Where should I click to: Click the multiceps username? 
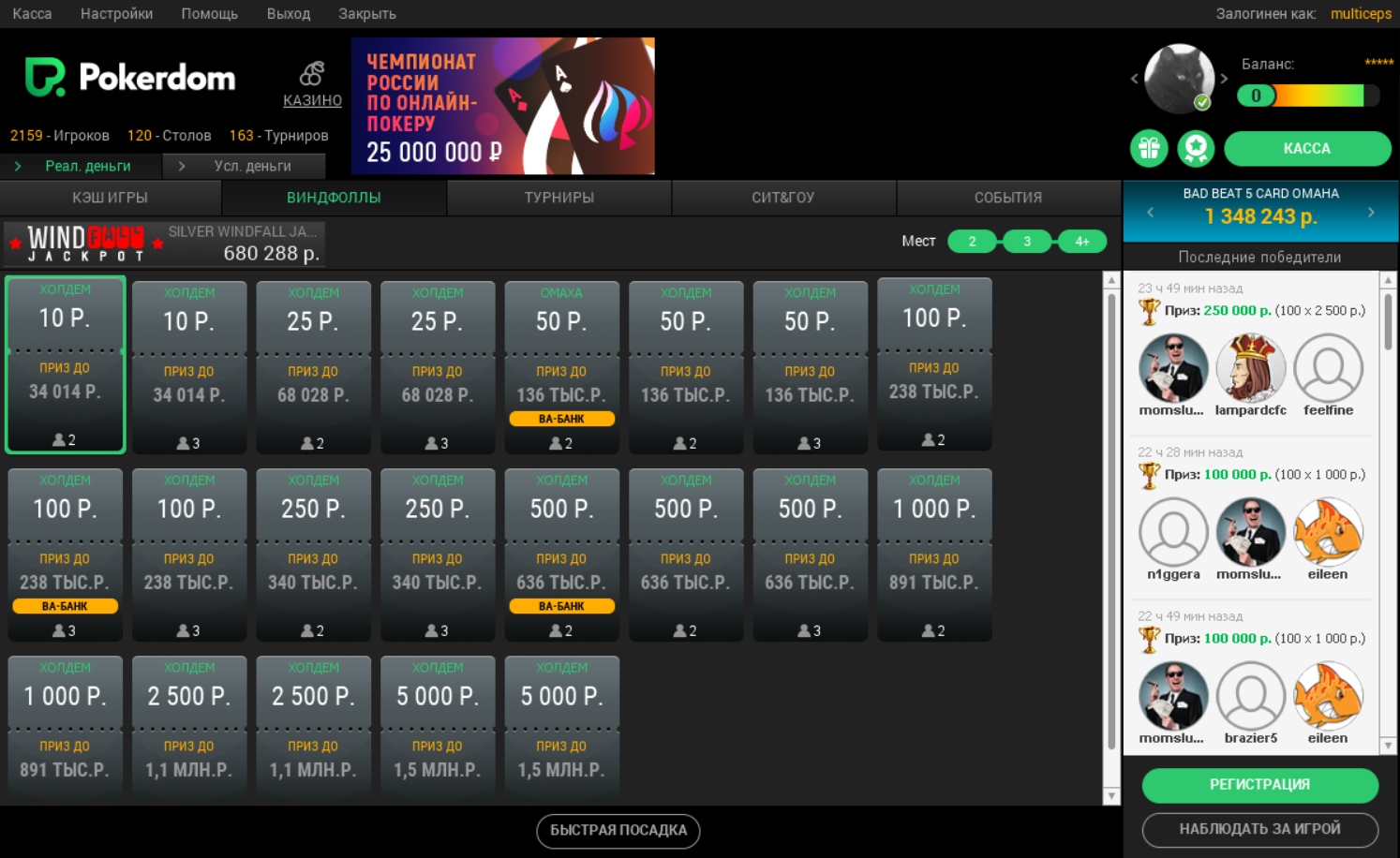point(1361,14)
